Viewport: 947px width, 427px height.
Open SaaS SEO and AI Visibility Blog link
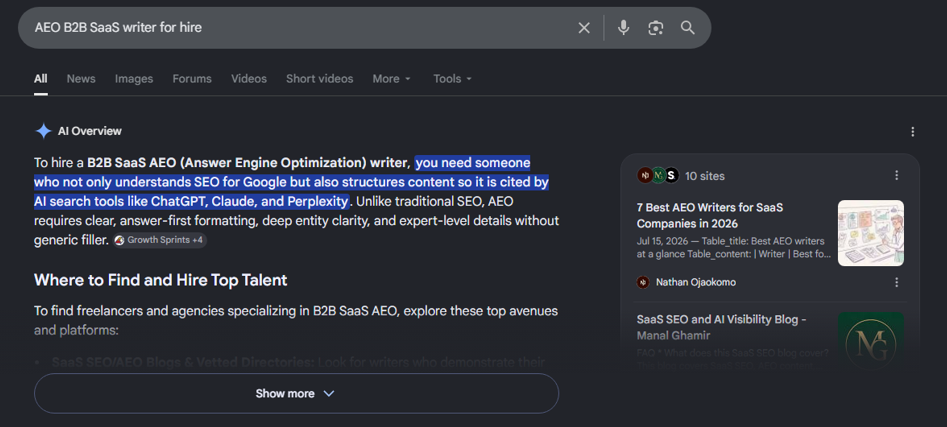pyautogui.click(x=721, y=327)
